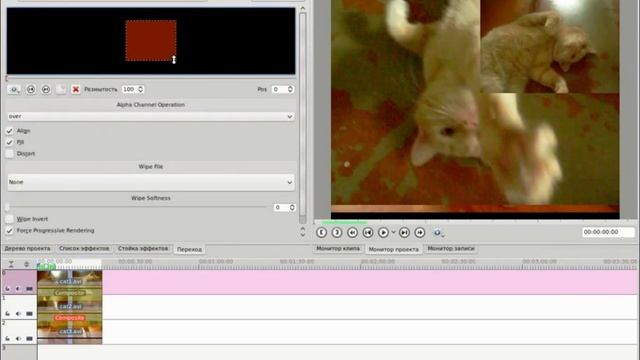This screenshot has width=640, height=360.
Task: Click the track height compress icon above tracks
Action: pos(11,264)
